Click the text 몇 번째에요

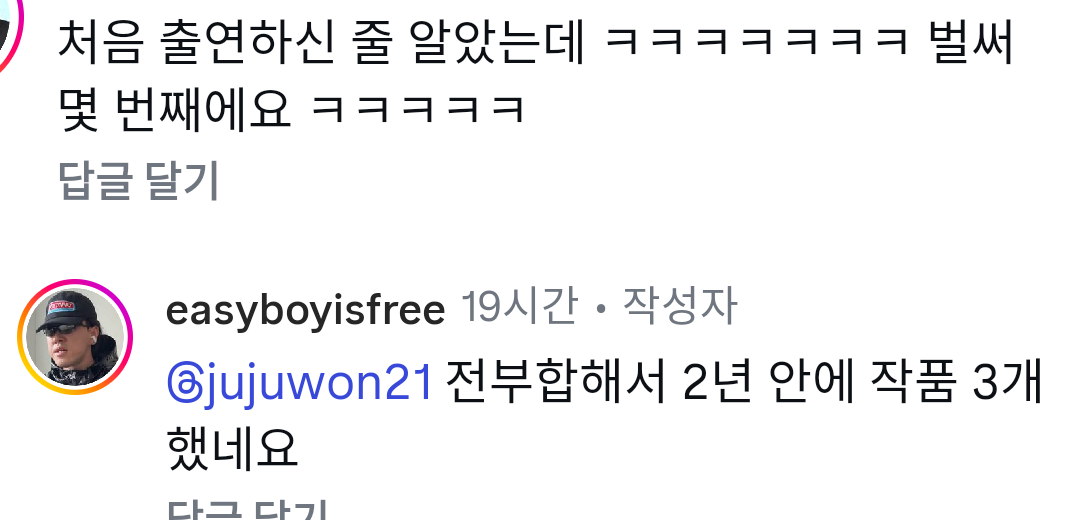click(175, 110)
